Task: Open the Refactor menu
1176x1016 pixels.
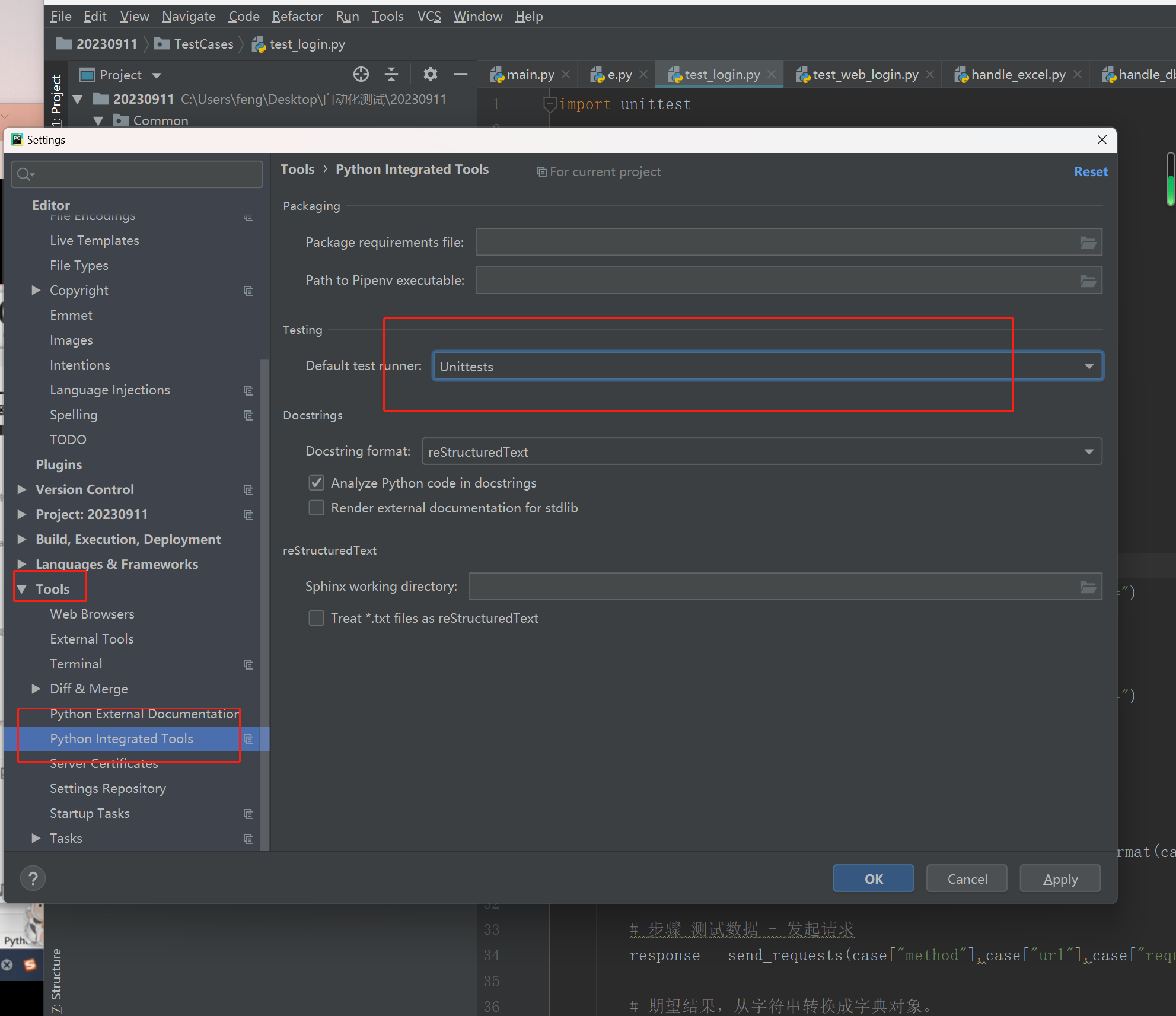Action: (297, 16)
